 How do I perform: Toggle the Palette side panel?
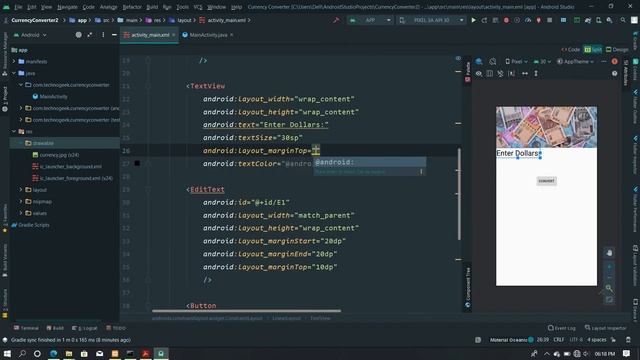click(x=468, y=73)
